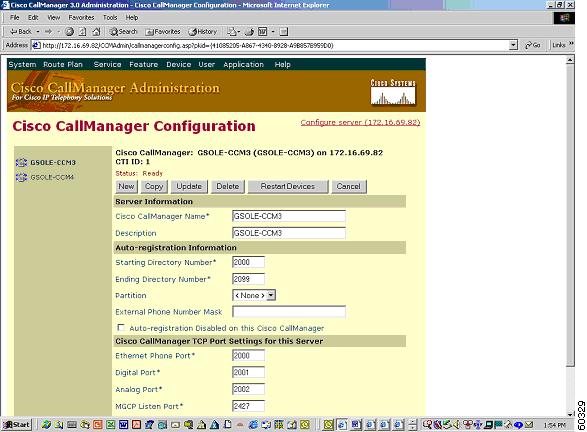Open the Search pane from the toolbar
This screenshot has width=587, height=432.
click(124, 32)
